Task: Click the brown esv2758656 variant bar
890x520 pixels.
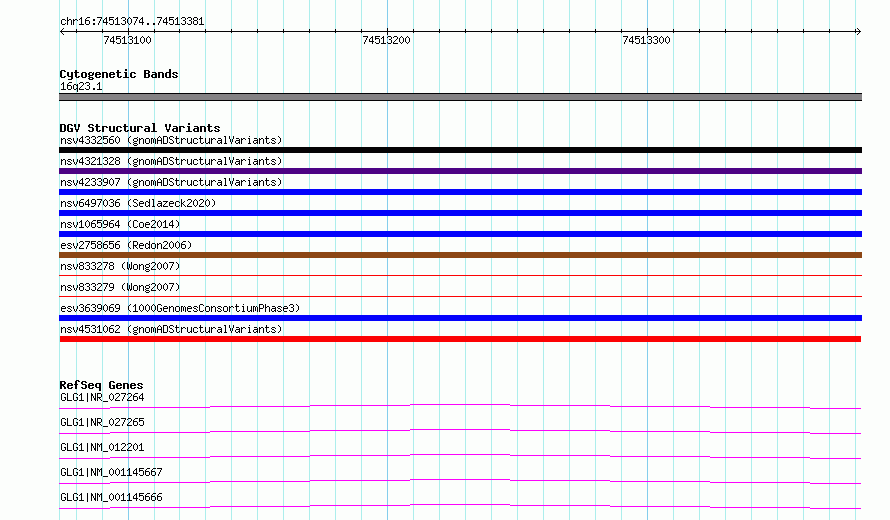Action: pyautogui.click(x=460, y=255)
